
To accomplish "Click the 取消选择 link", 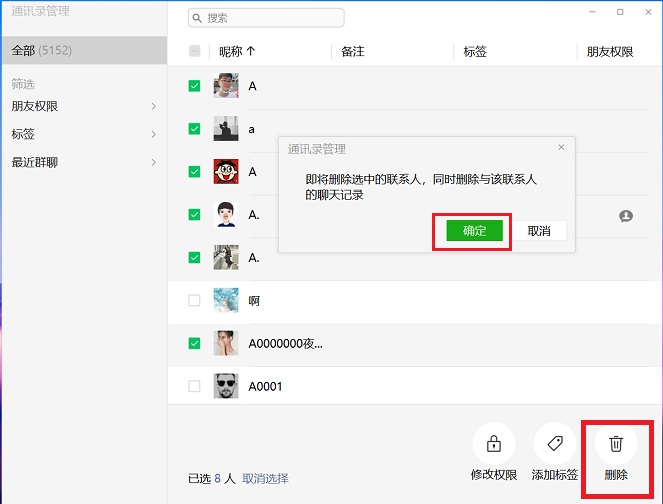I will point(265,478).
